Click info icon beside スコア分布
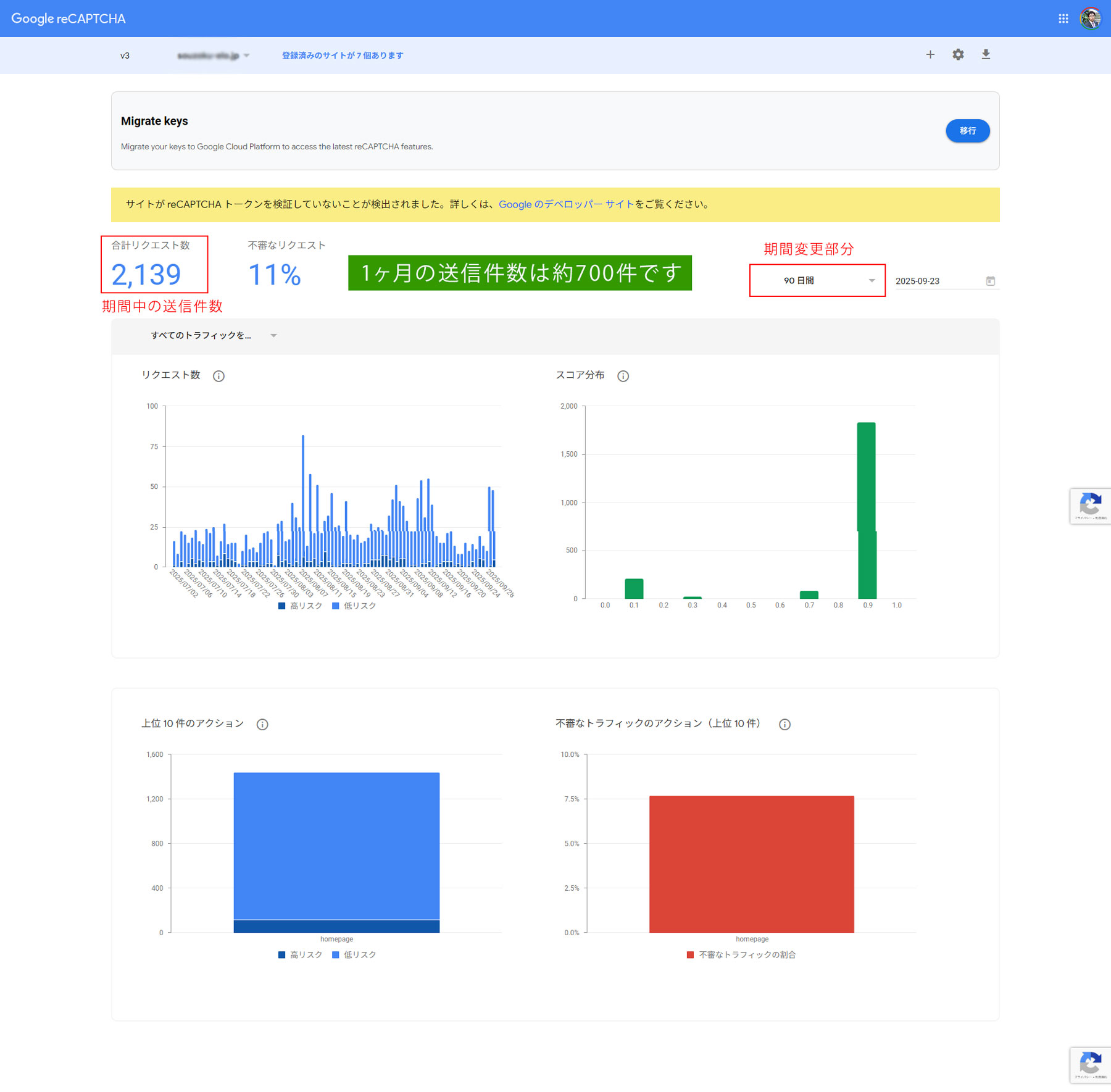 tap(623, 376)
